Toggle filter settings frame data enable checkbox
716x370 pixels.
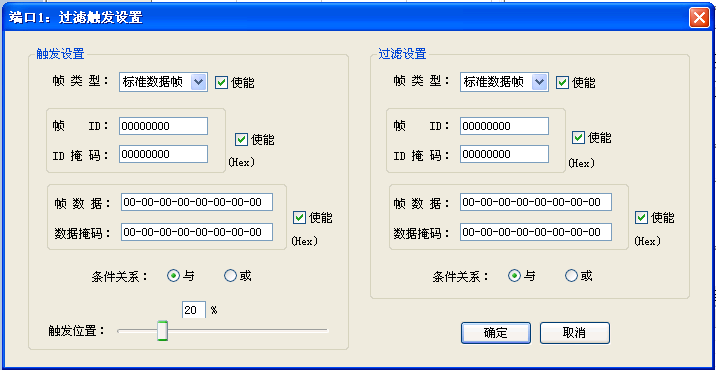point(641,217)
